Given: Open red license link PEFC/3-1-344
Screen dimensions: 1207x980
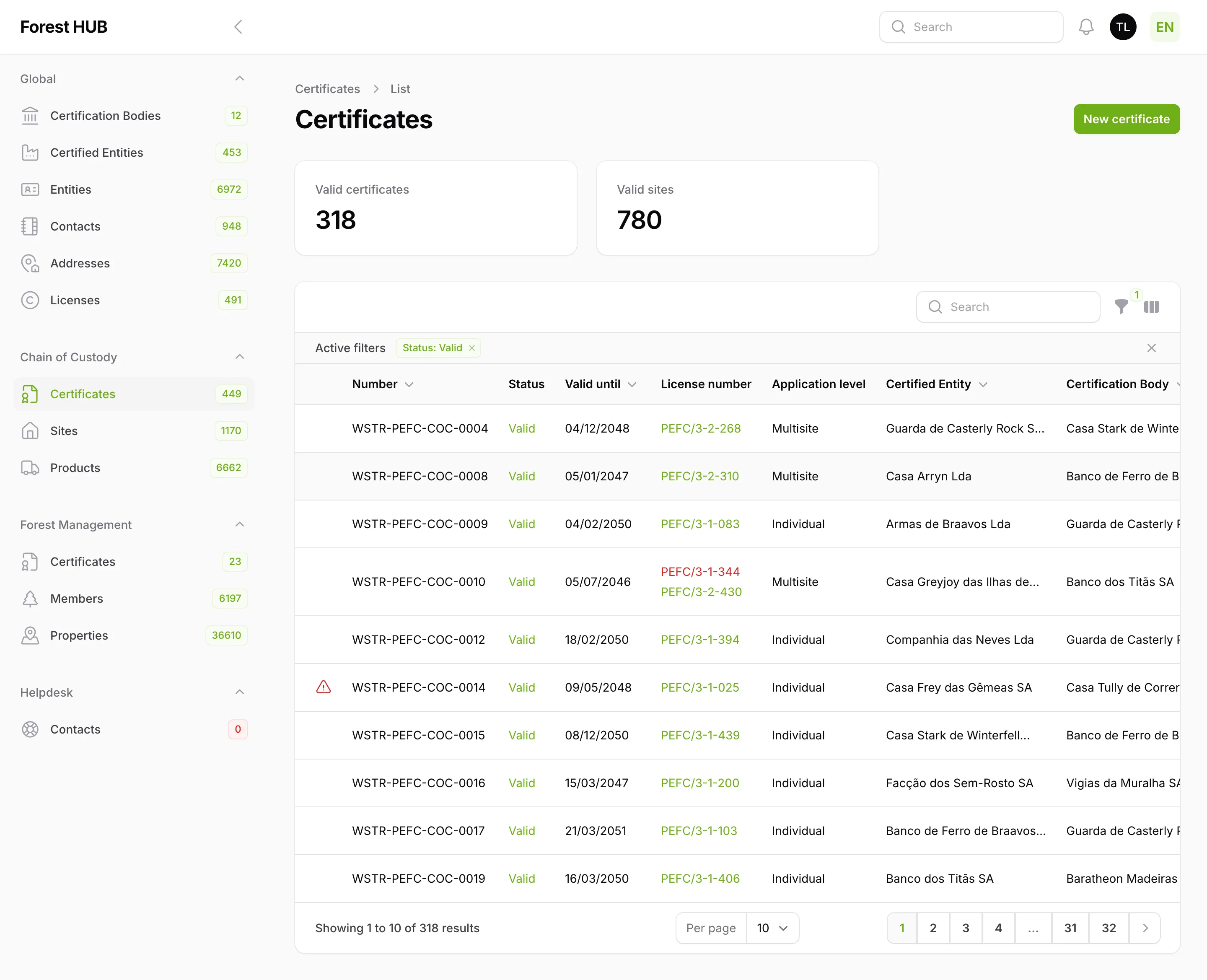Looking at the screenshot, I should pos(700,572).
